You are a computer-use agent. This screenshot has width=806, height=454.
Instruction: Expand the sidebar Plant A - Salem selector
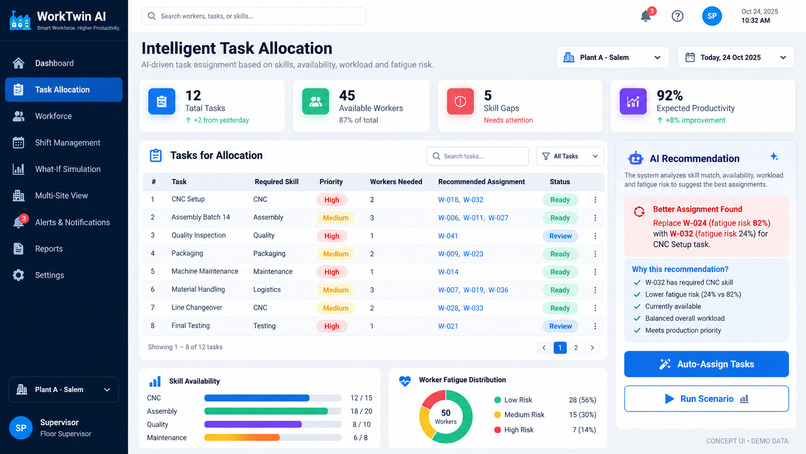[x=63, y=389]
